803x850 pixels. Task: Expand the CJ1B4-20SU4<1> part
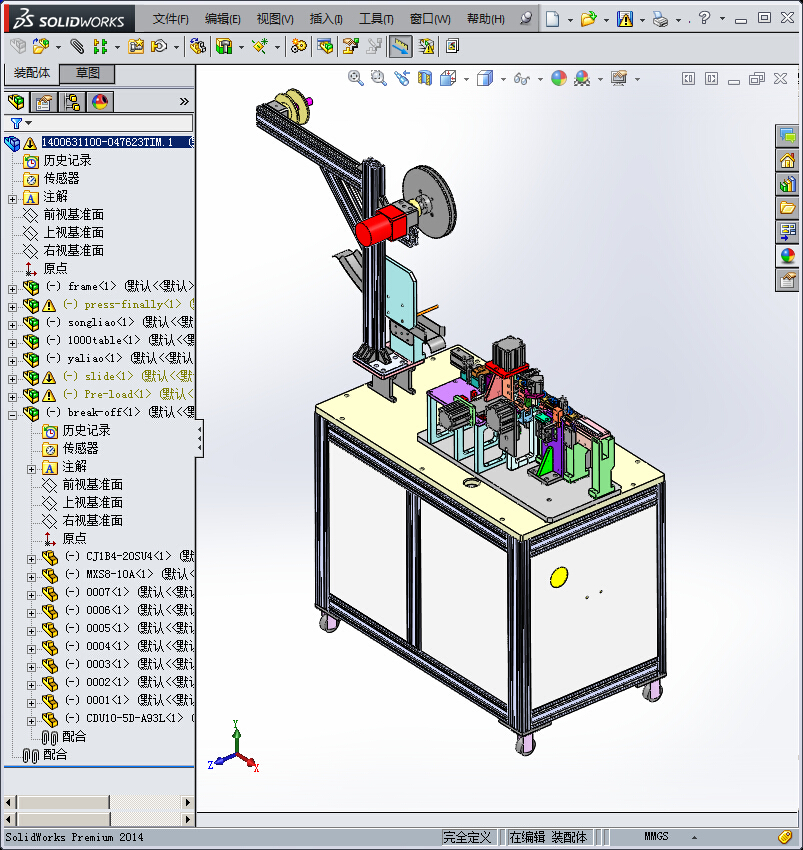[x=31, y=559]
